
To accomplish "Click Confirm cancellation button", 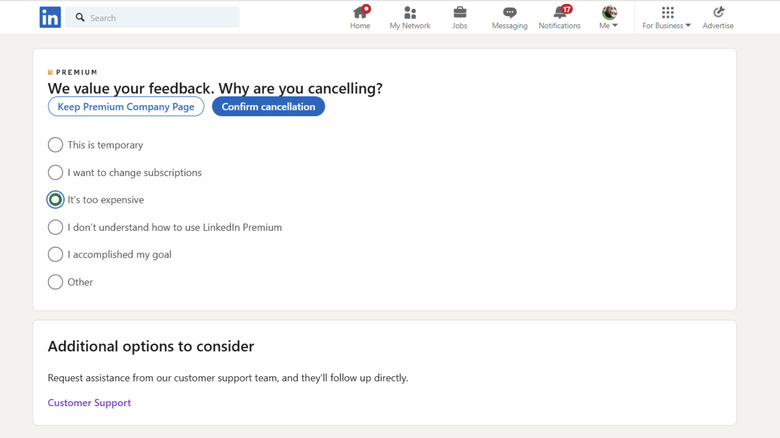I will coord(268,107).
